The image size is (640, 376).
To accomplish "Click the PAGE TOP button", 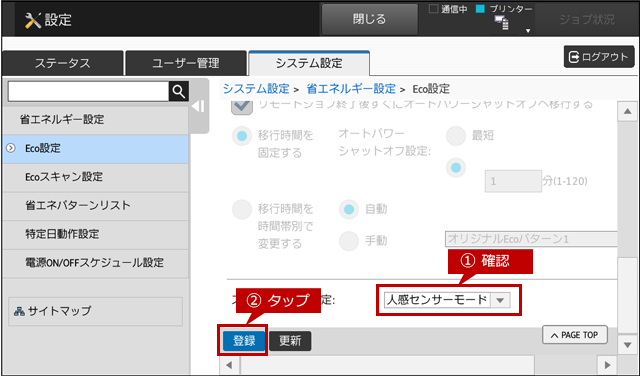I will 575,335.
